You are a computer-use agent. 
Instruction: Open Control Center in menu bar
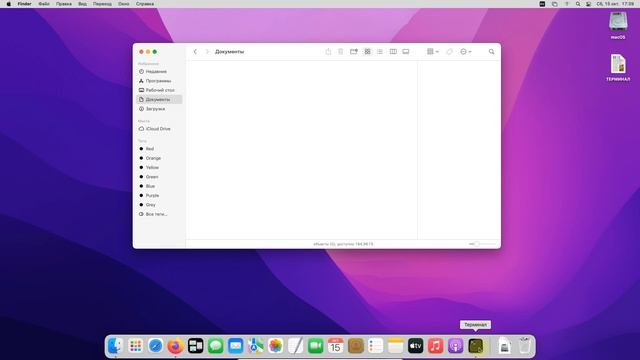588,4
